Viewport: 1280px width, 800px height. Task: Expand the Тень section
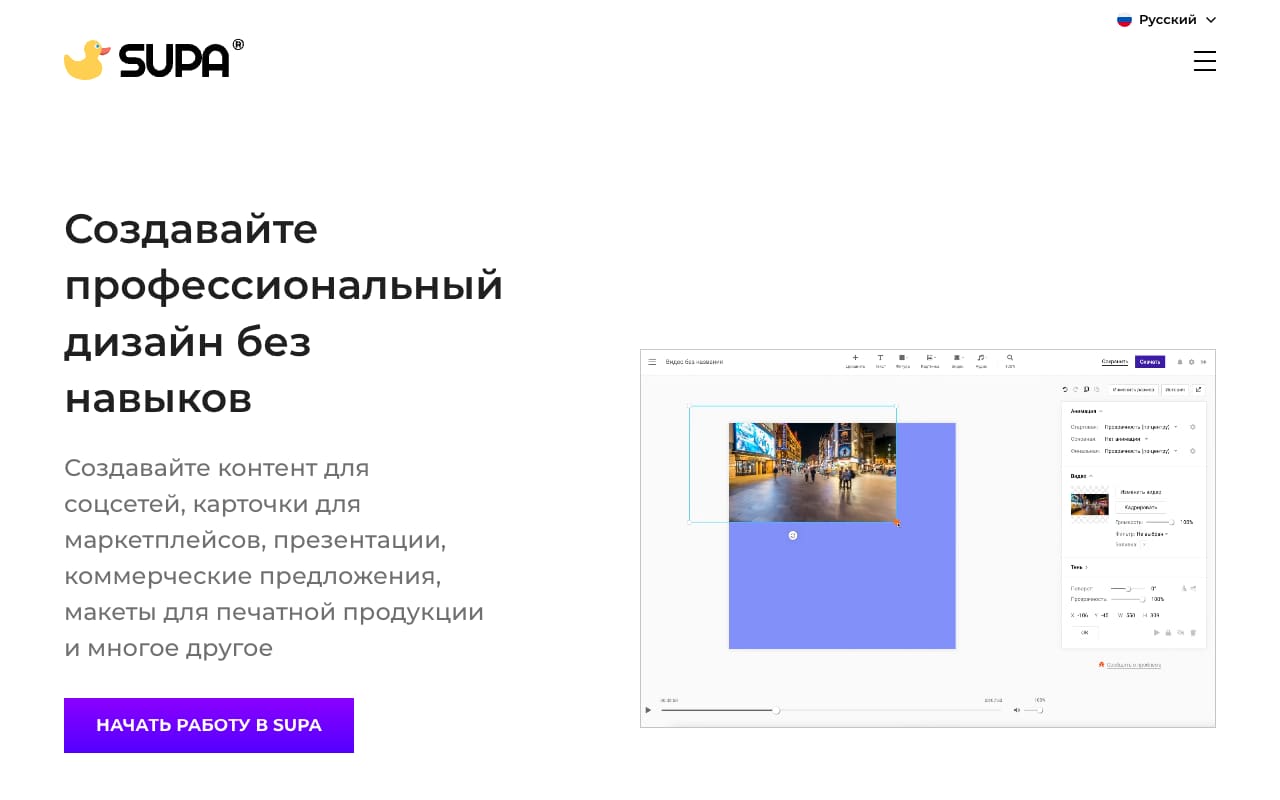(1079, 567)
